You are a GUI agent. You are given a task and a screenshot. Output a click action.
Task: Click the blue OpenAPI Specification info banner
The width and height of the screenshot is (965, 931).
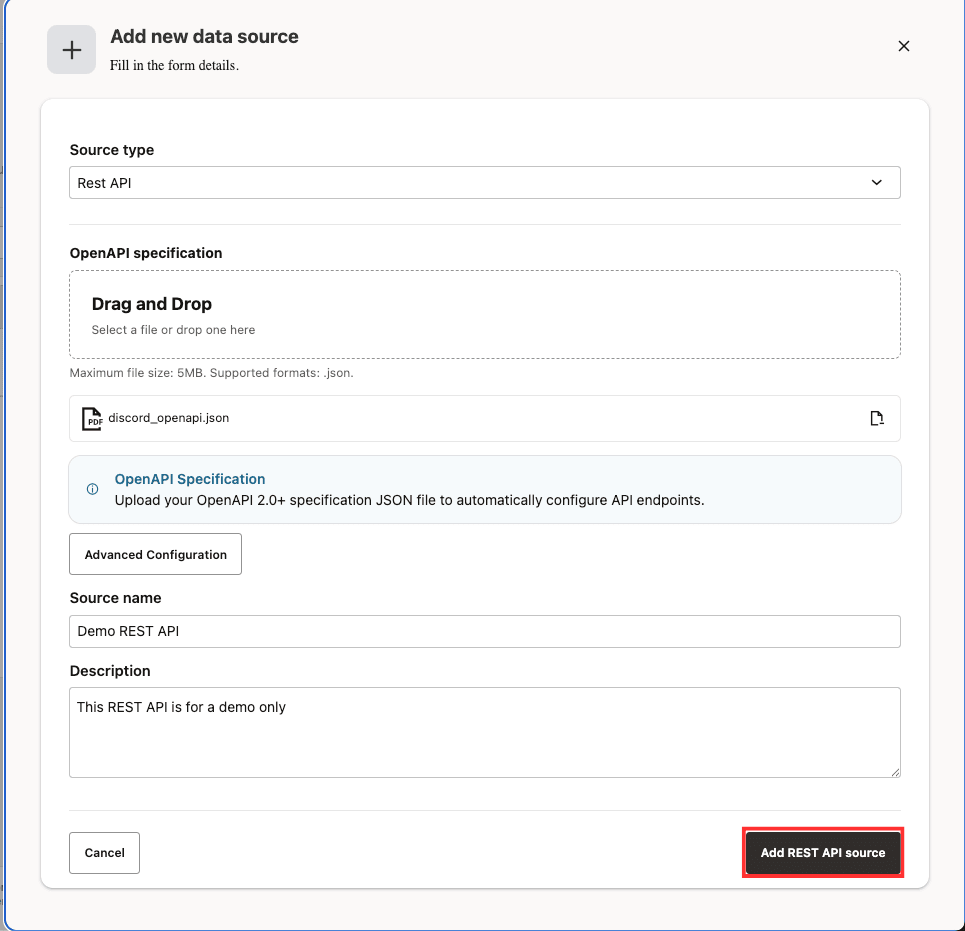pyautogui.click(x=484, y=489)
